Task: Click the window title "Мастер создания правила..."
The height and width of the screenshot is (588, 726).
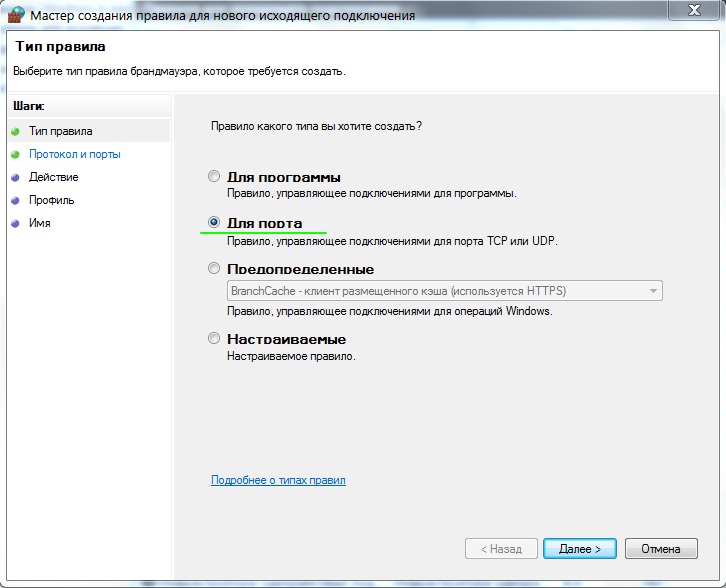Action: pyautogui.click(x=223, y=15)
